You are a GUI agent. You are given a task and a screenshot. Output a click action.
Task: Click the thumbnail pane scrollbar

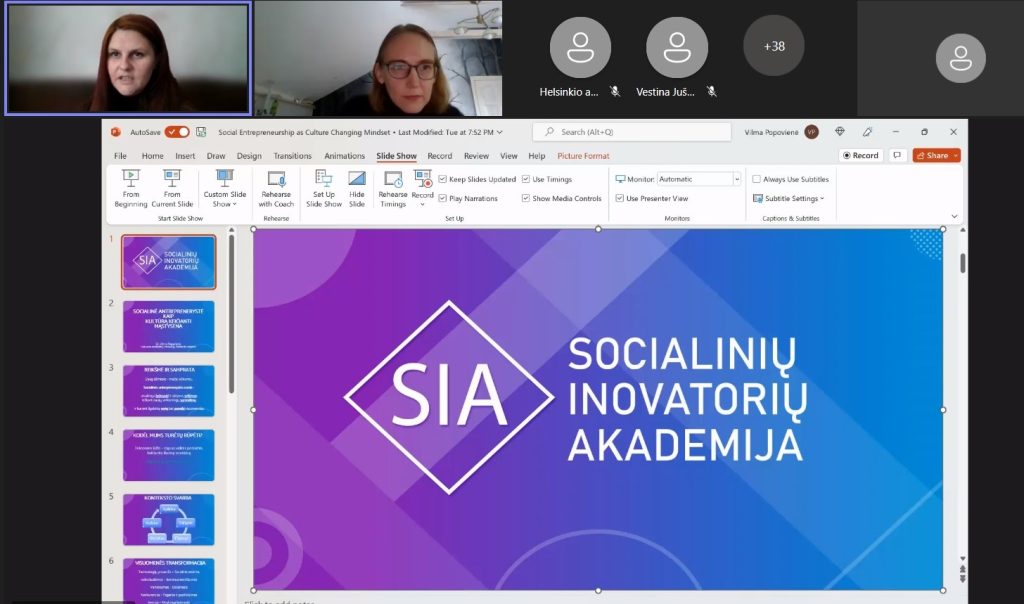231,314
